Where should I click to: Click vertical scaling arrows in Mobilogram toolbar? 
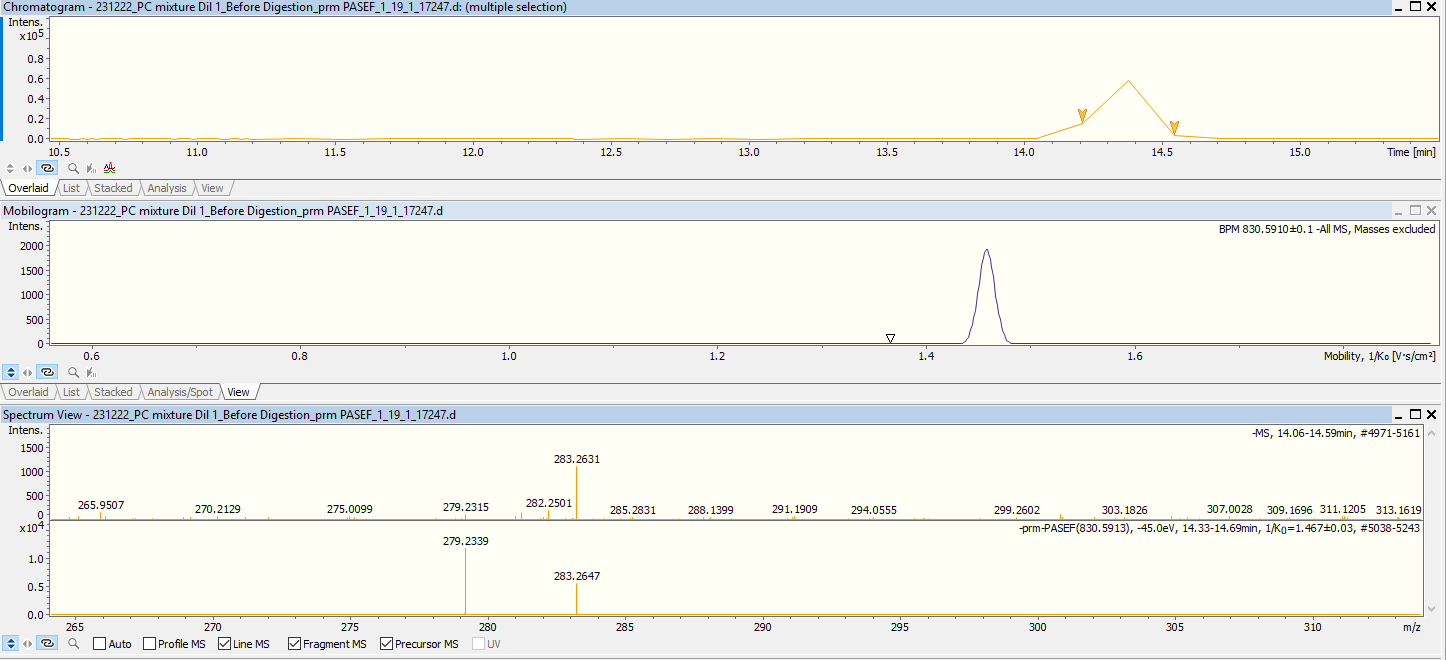[10, 372]
